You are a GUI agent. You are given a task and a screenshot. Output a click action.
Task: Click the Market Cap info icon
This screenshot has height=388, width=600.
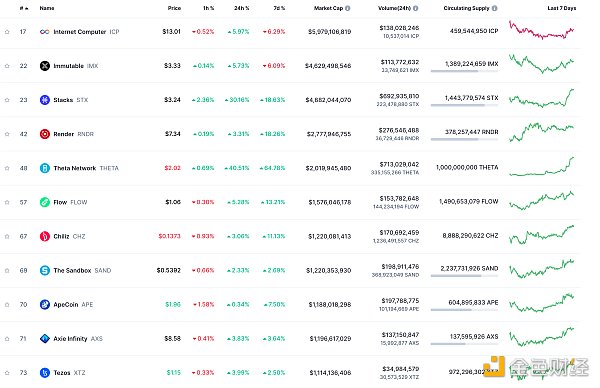click(x=347, y=8)
